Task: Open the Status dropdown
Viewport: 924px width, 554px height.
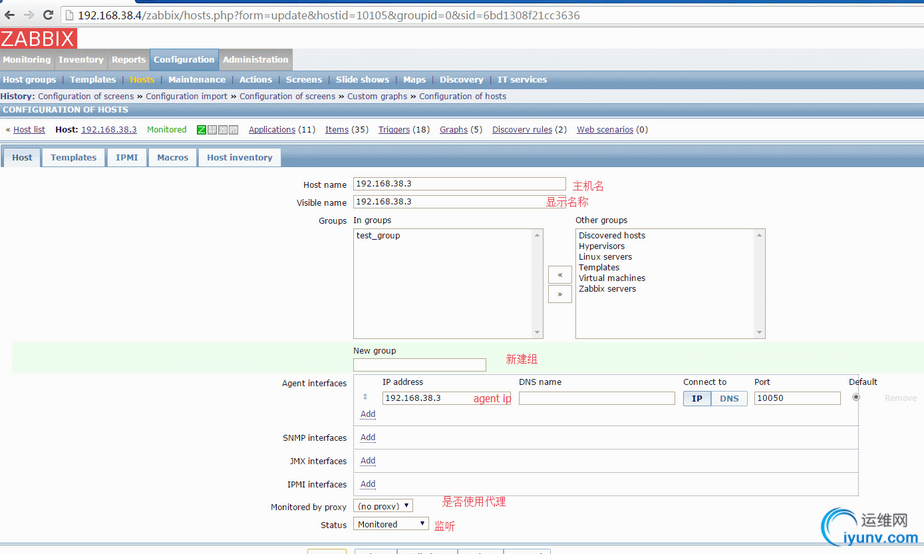Action: click(x=391, y=524)
